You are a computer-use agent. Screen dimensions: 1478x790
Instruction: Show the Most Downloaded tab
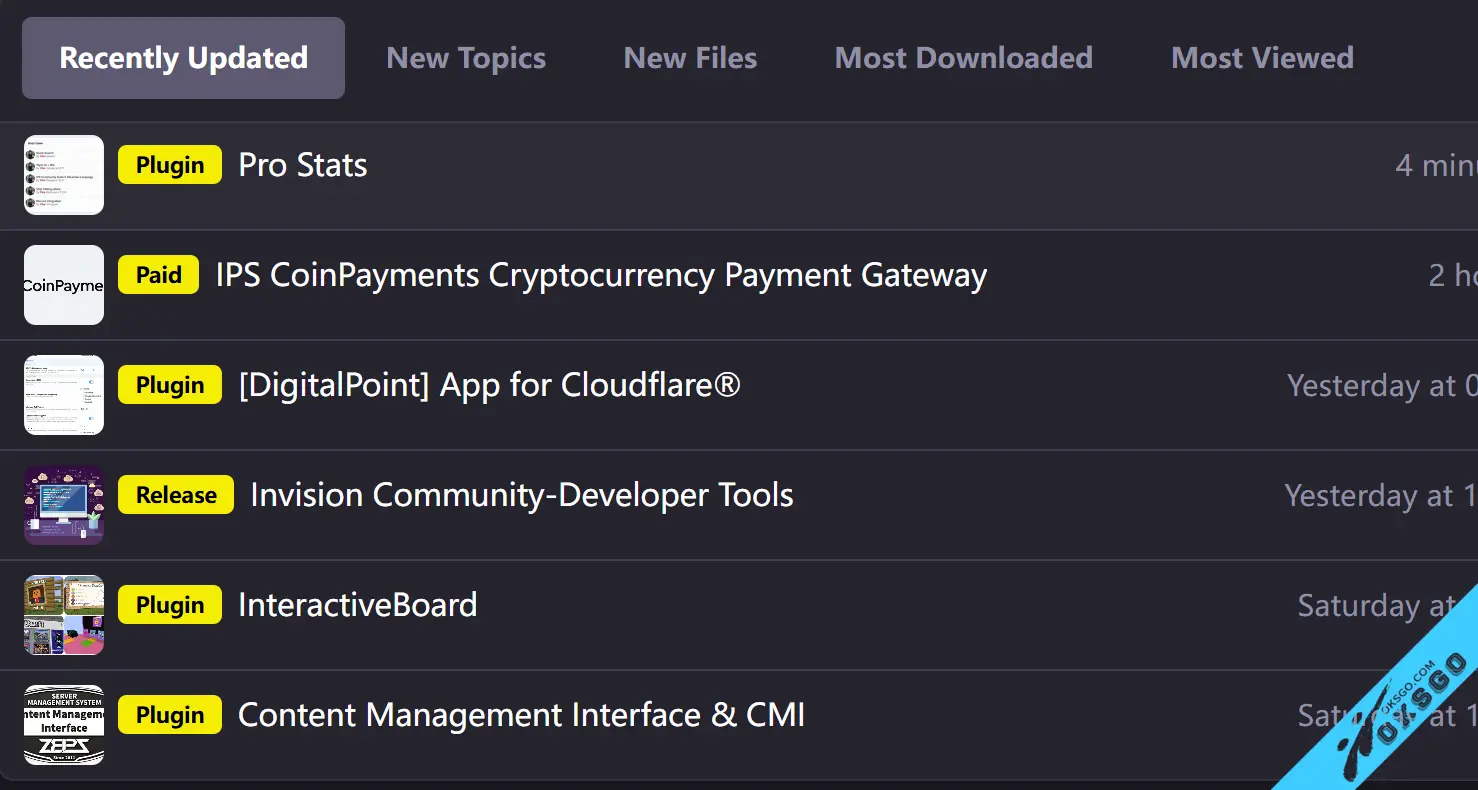[x=963, y=58]
